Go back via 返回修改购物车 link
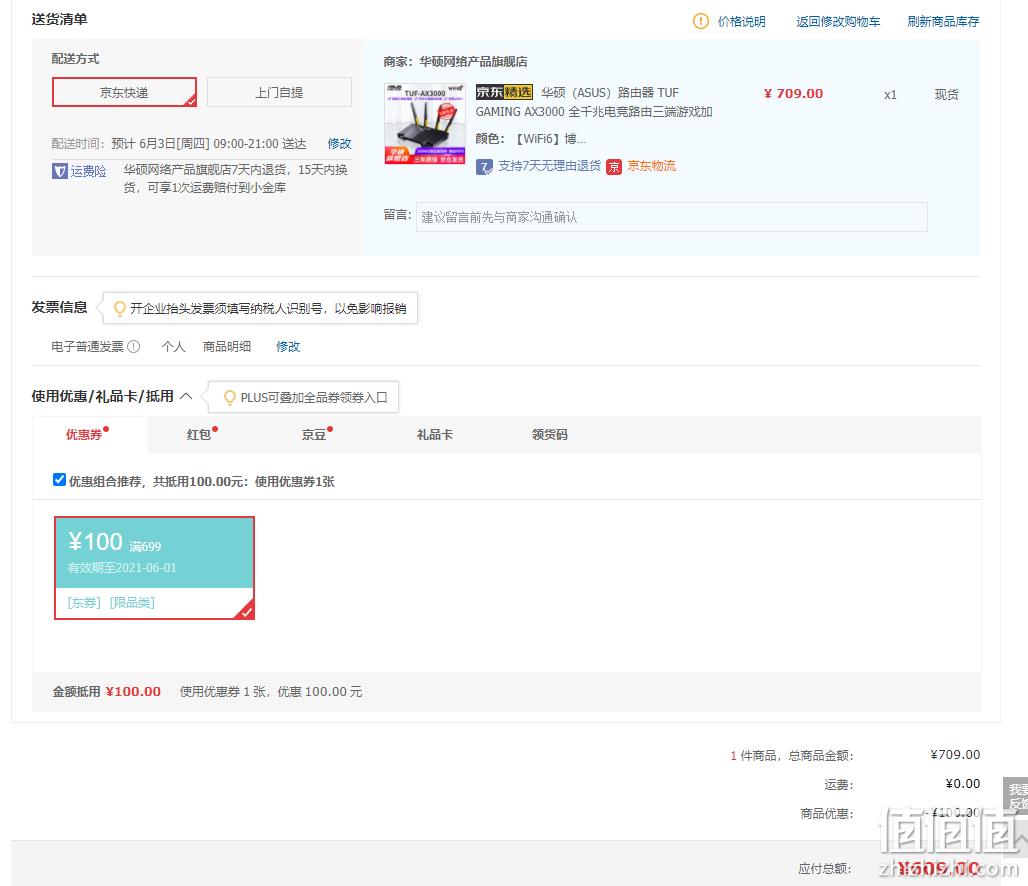The width and height of the screenshot is (1028, 886). [x=838, y=22]
